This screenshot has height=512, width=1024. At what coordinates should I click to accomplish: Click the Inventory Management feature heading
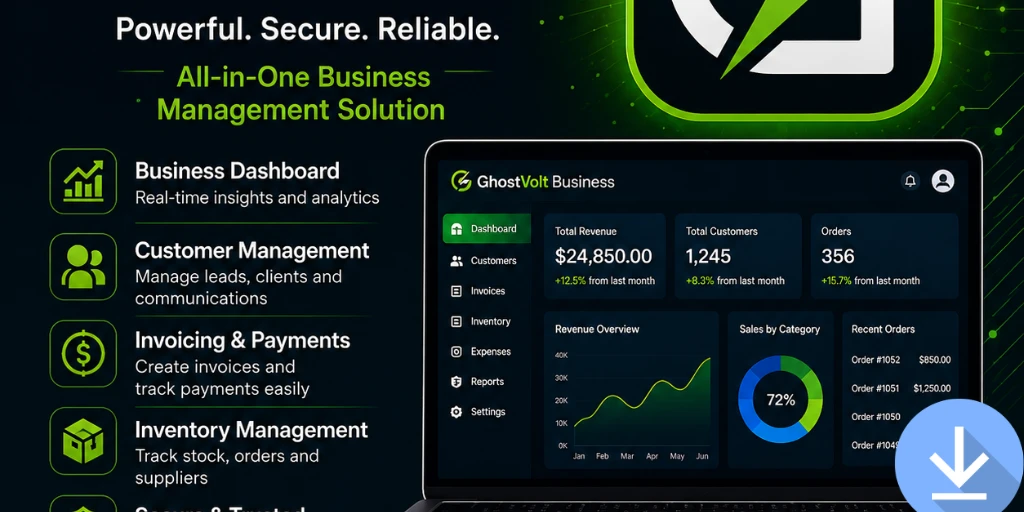pyautogui.click(x=251, y=430)
